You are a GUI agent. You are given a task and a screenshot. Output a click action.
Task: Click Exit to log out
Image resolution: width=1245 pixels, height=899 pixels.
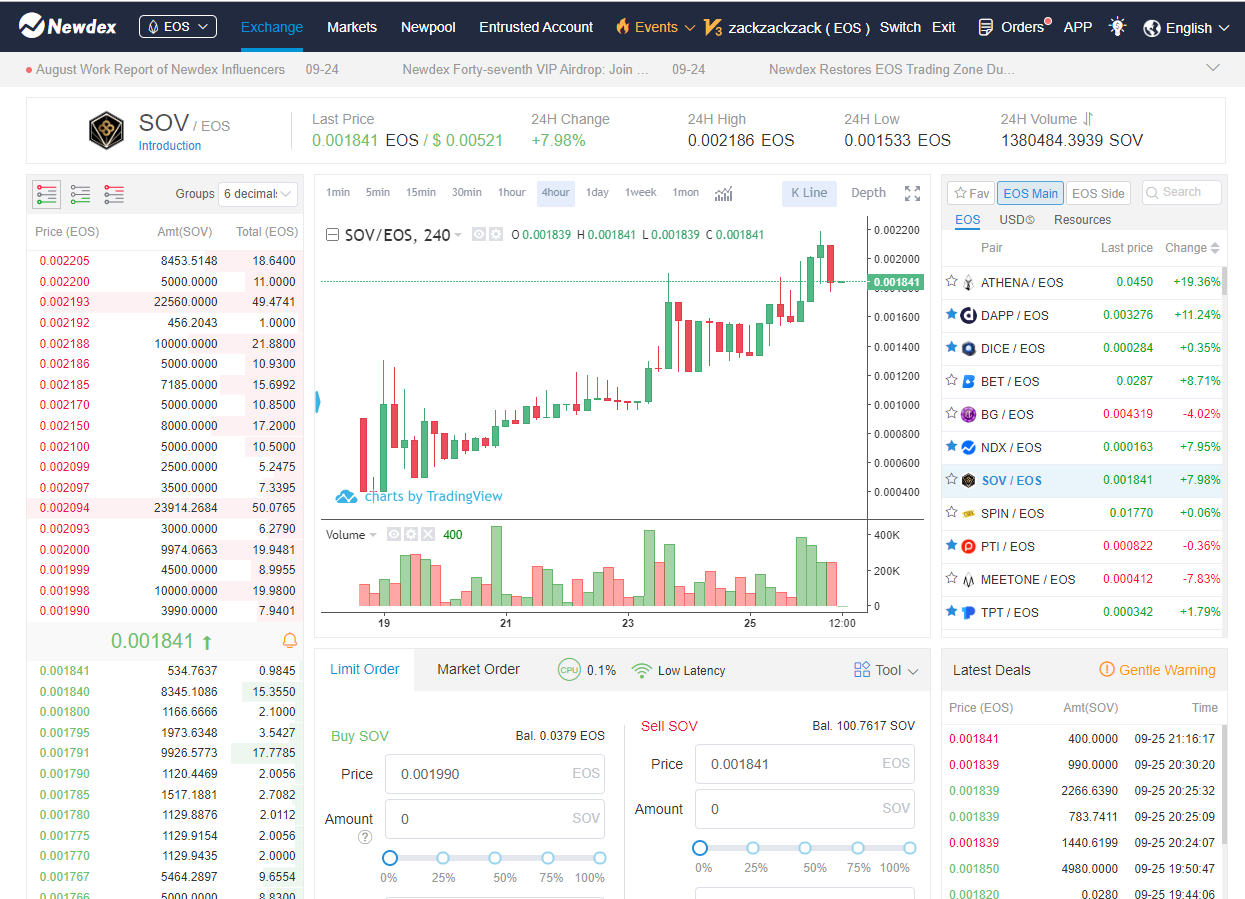pyautogui.click(x=944, y=27)
